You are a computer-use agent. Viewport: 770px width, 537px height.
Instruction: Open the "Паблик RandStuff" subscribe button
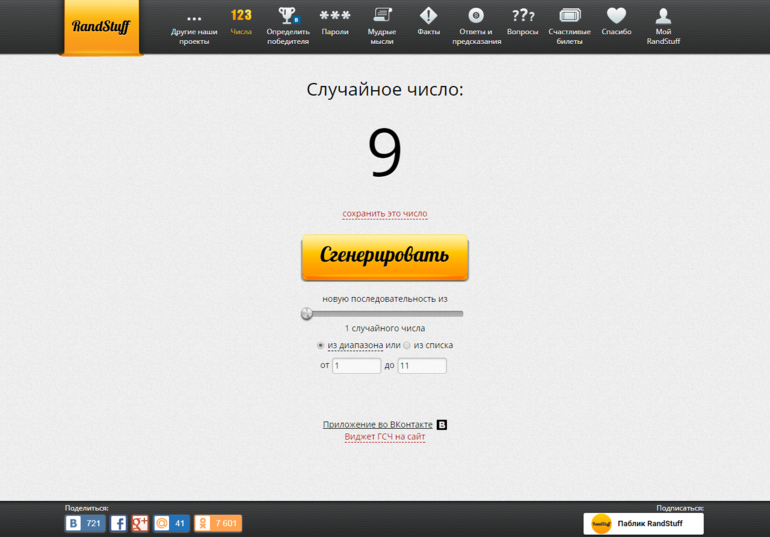click(643, 524)
